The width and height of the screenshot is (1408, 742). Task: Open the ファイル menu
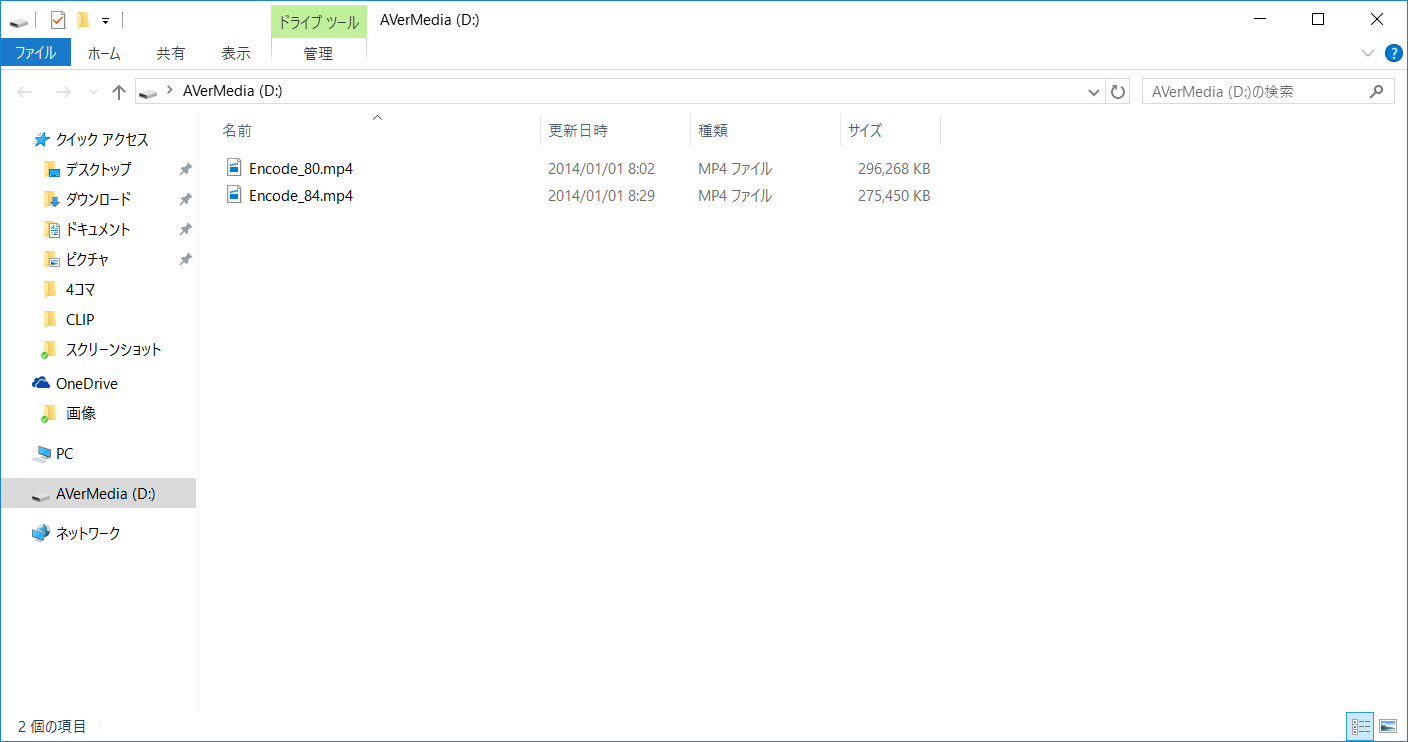pyautogui.click(x=35, y=53)
